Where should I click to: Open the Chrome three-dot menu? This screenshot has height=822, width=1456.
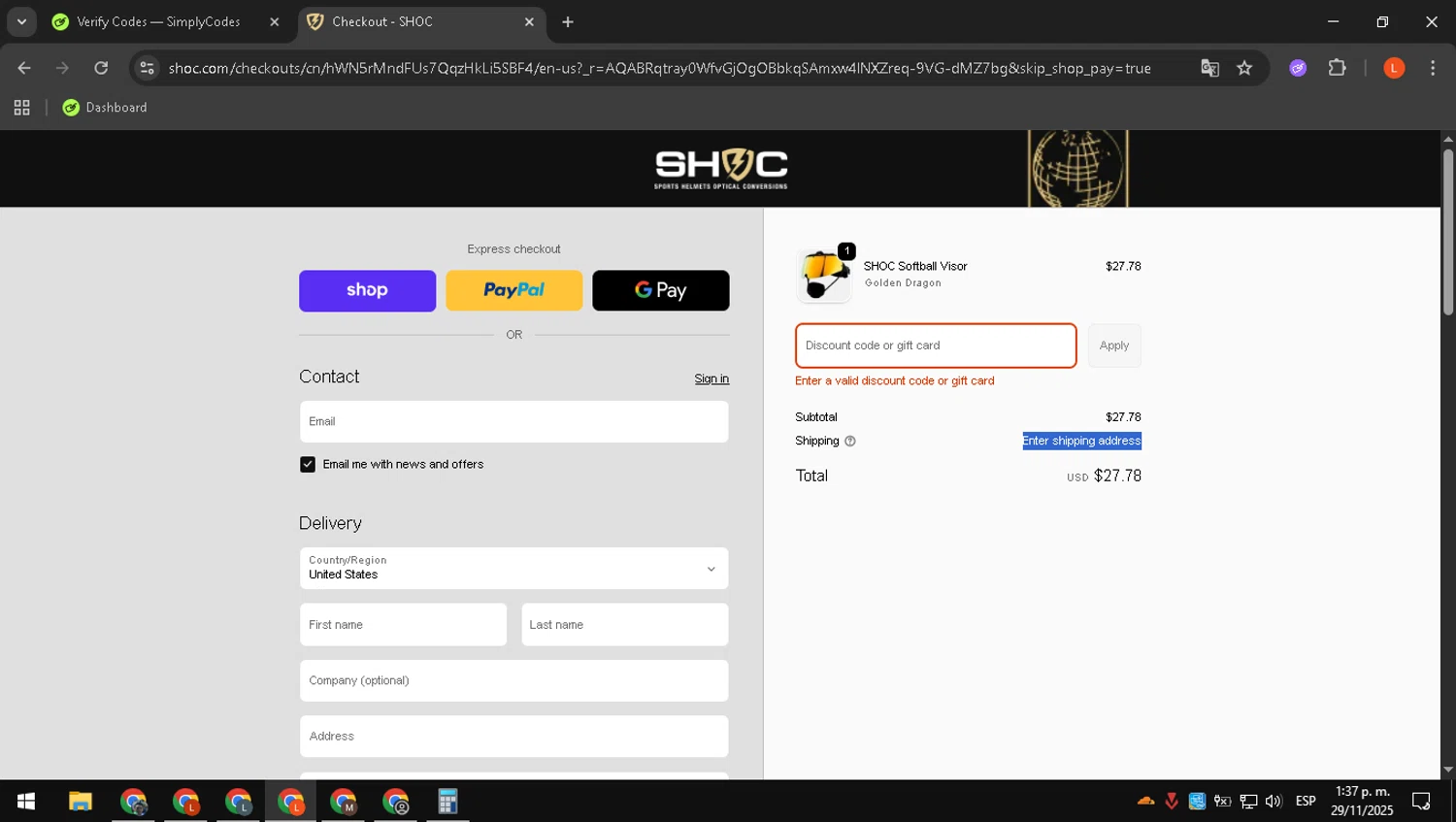click(x=1433, y=68)
